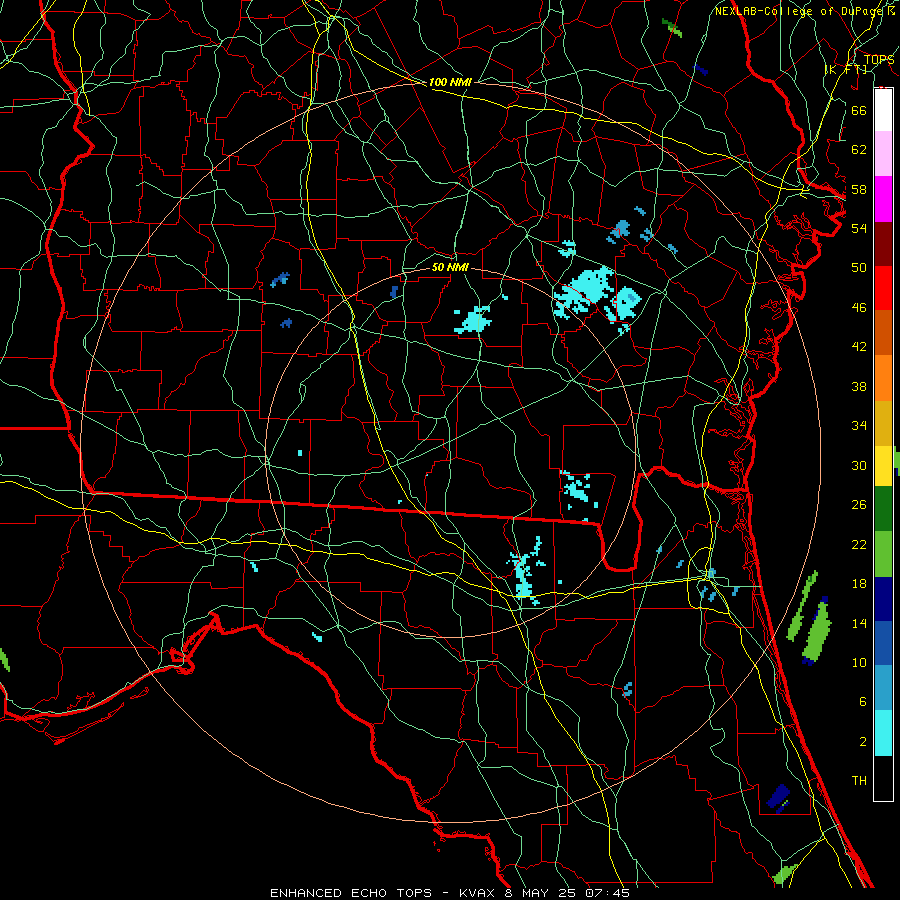Click the 50 NMI range ring label
Screen dimensions: 900x900
(450, 267)
